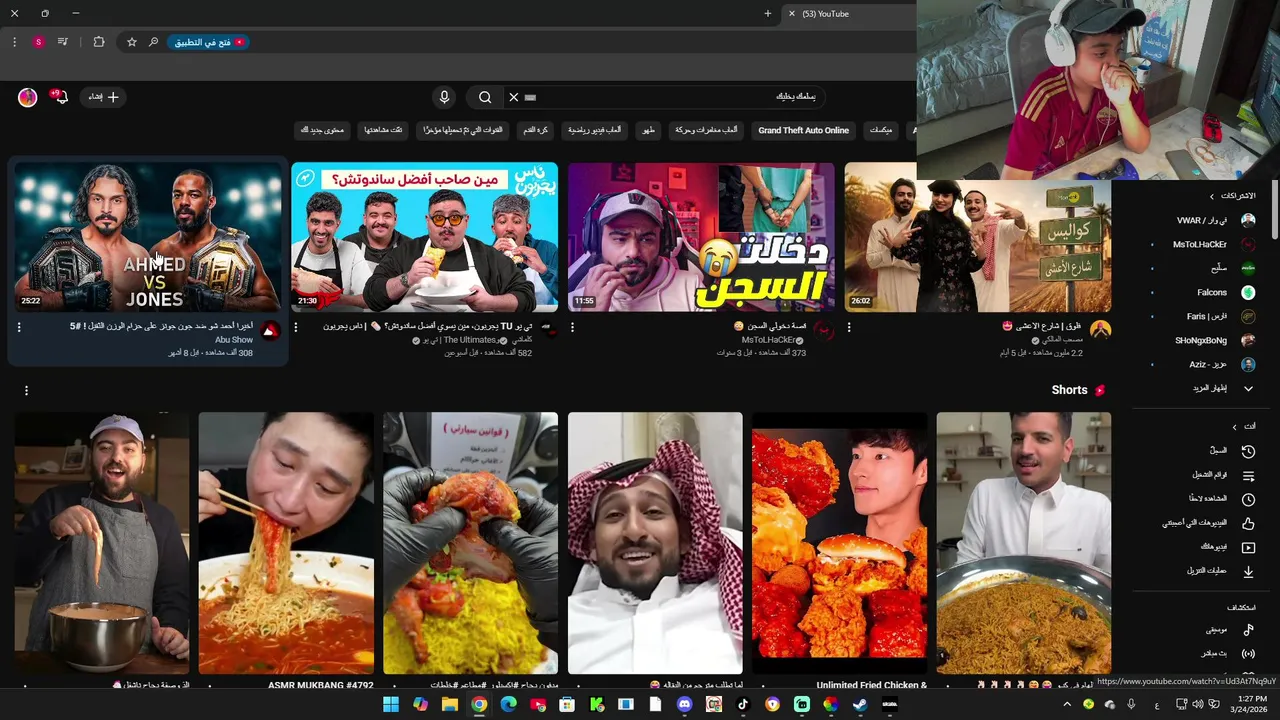The width and height of the screenshot is (1280, 720).
Task: Open the 26:02 desert street sign video thumbnail
Action: [x=978, y=237]
